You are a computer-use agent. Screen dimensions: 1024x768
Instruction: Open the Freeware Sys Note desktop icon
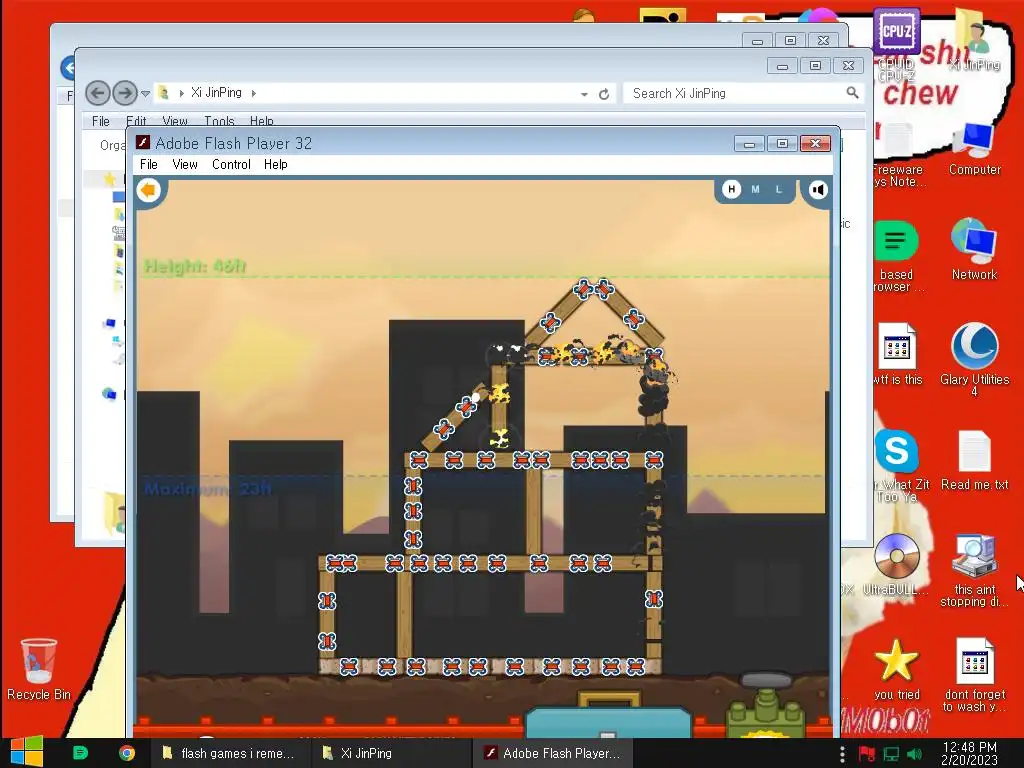[897, 155]
